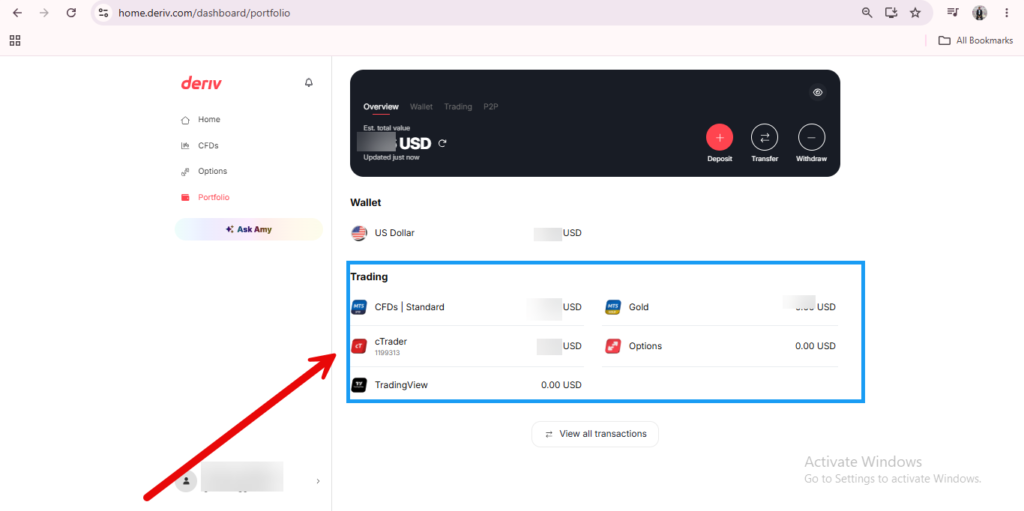This screenshot has height=511, width=1024.
Task: Click the Transfer arrows button
Action: coord(765,137)
